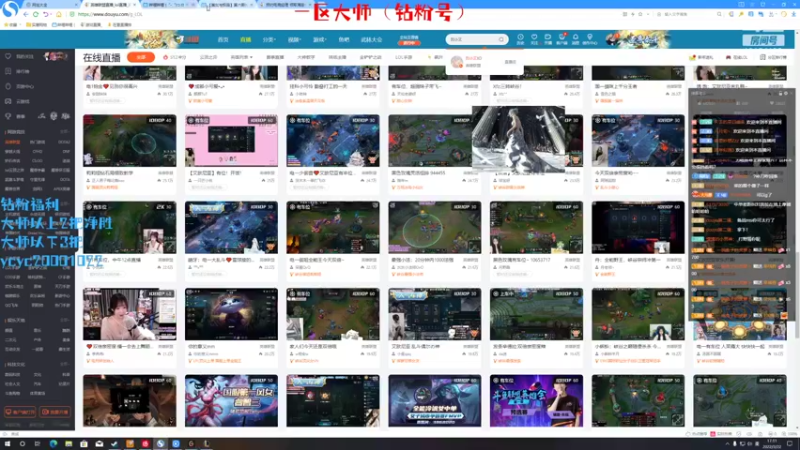Image resolution: width=800 pixels, height=450 pixels.
Task: Click the DOTA2 sidebar category link
Action: 64,142
